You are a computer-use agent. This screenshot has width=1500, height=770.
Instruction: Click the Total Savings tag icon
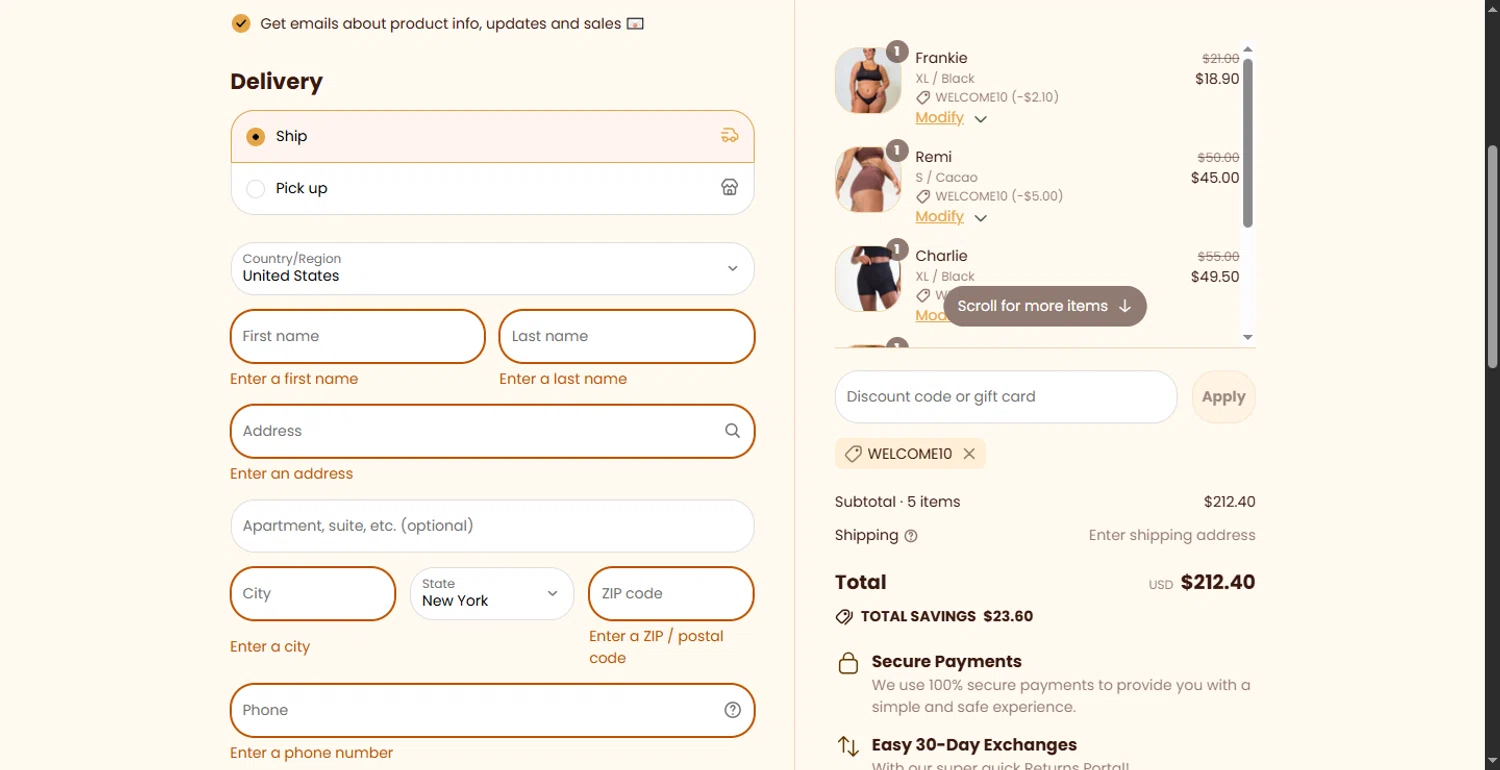pos(844,617)
